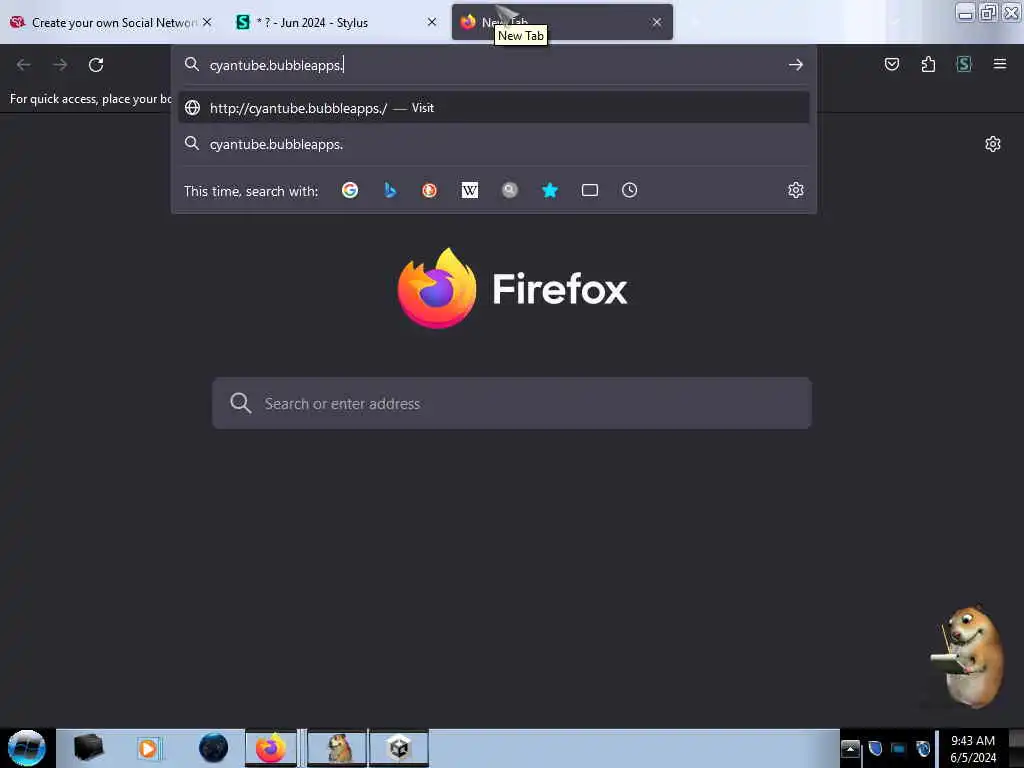Screen dimensions: 1024x768
Task: Show hidden system tray icons
Action: (x=850, y=749)
